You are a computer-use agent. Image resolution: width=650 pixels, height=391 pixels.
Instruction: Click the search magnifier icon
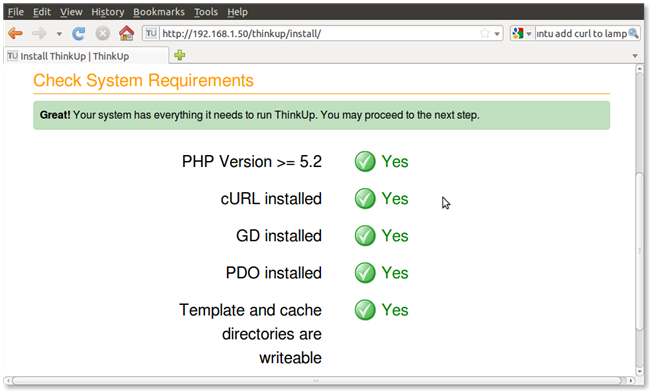[633, 33]
